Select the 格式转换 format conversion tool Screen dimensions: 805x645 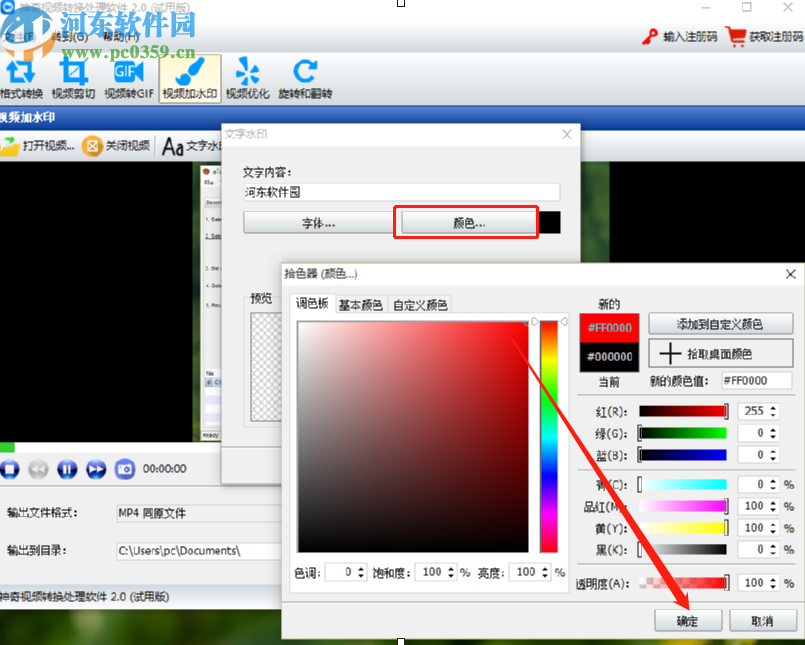[x=22, y=78]
